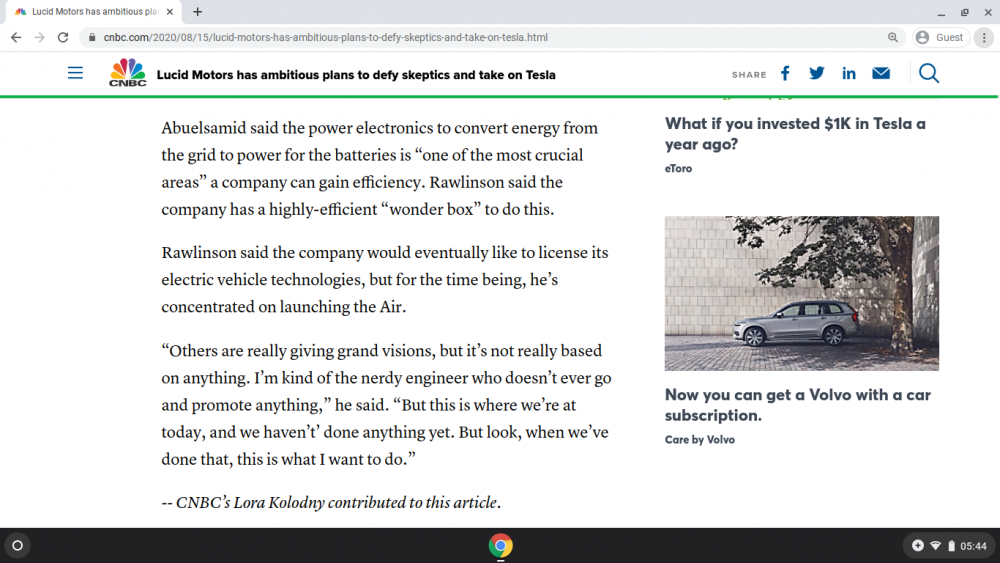The image size is (1000, 563).
Task: Share article on Twitter
Action: pyautogui.click(x=816, y=73)
